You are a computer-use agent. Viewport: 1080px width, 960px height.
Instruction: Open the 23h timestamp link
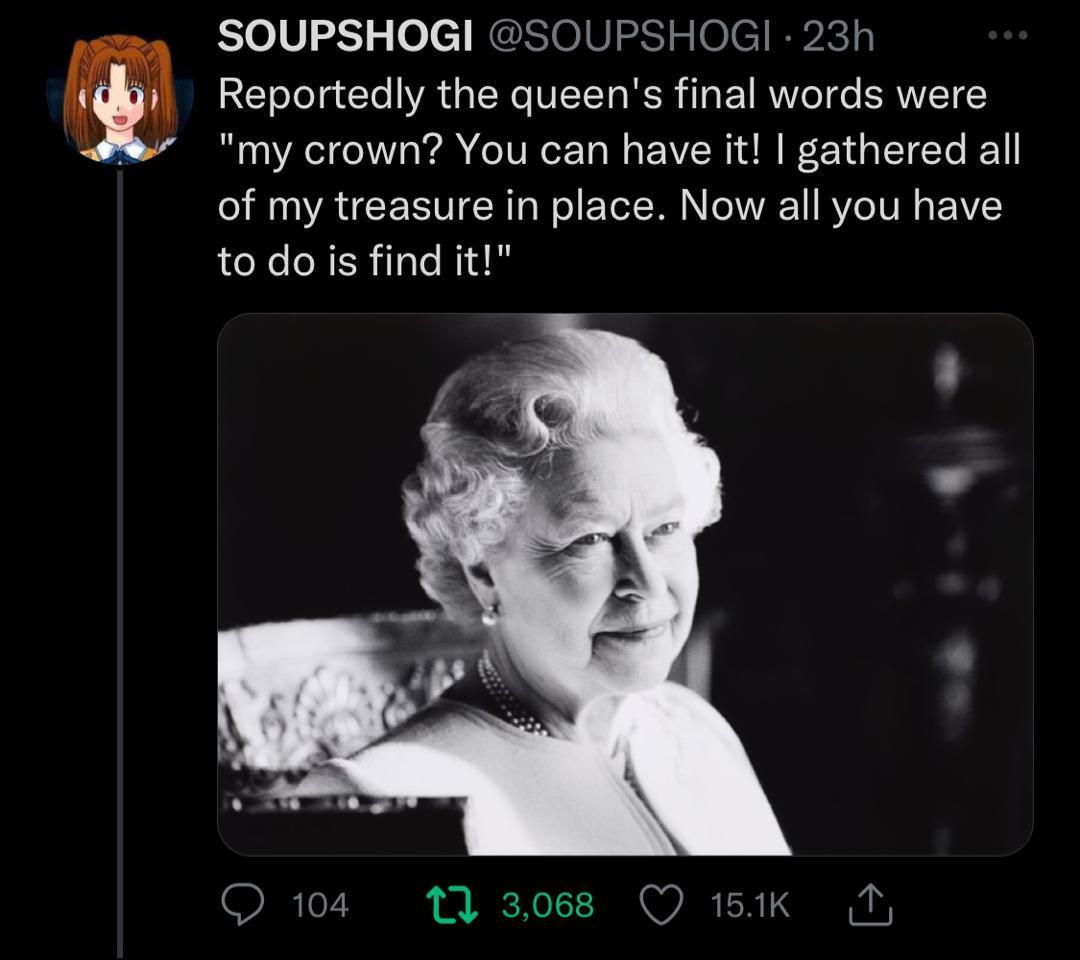click(838, 35)
